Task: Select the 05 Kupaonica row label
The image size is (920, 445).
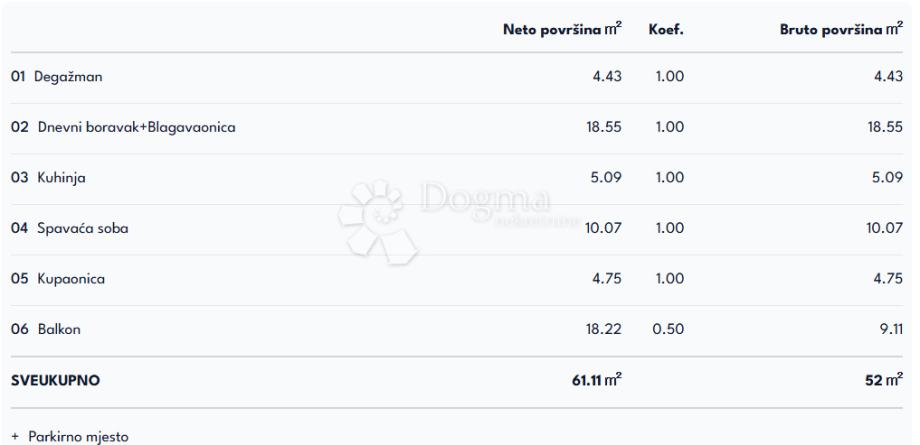Action: tap(58, 279)
